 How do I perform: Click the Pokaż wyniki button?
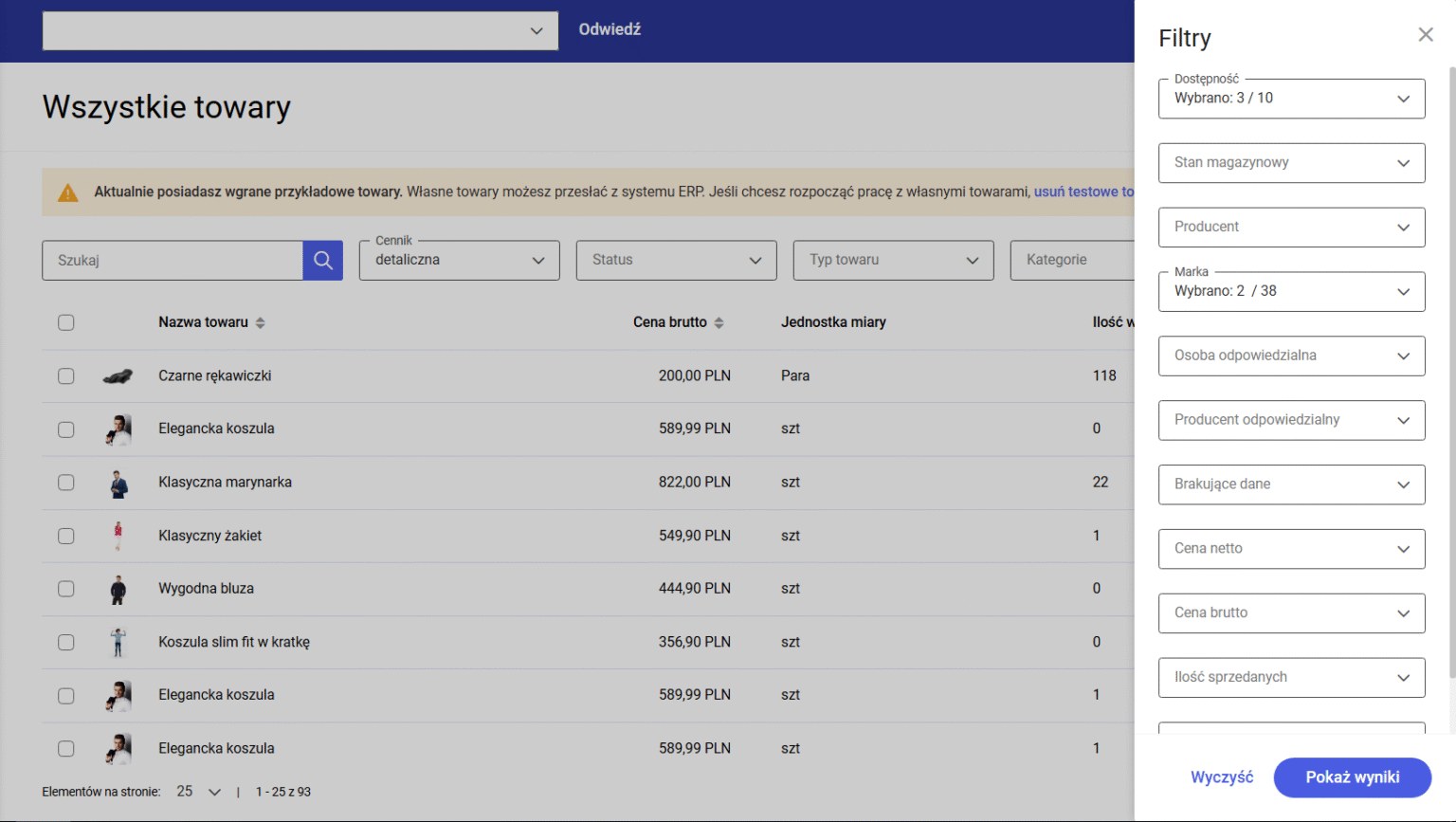[x=1352, y=777]
